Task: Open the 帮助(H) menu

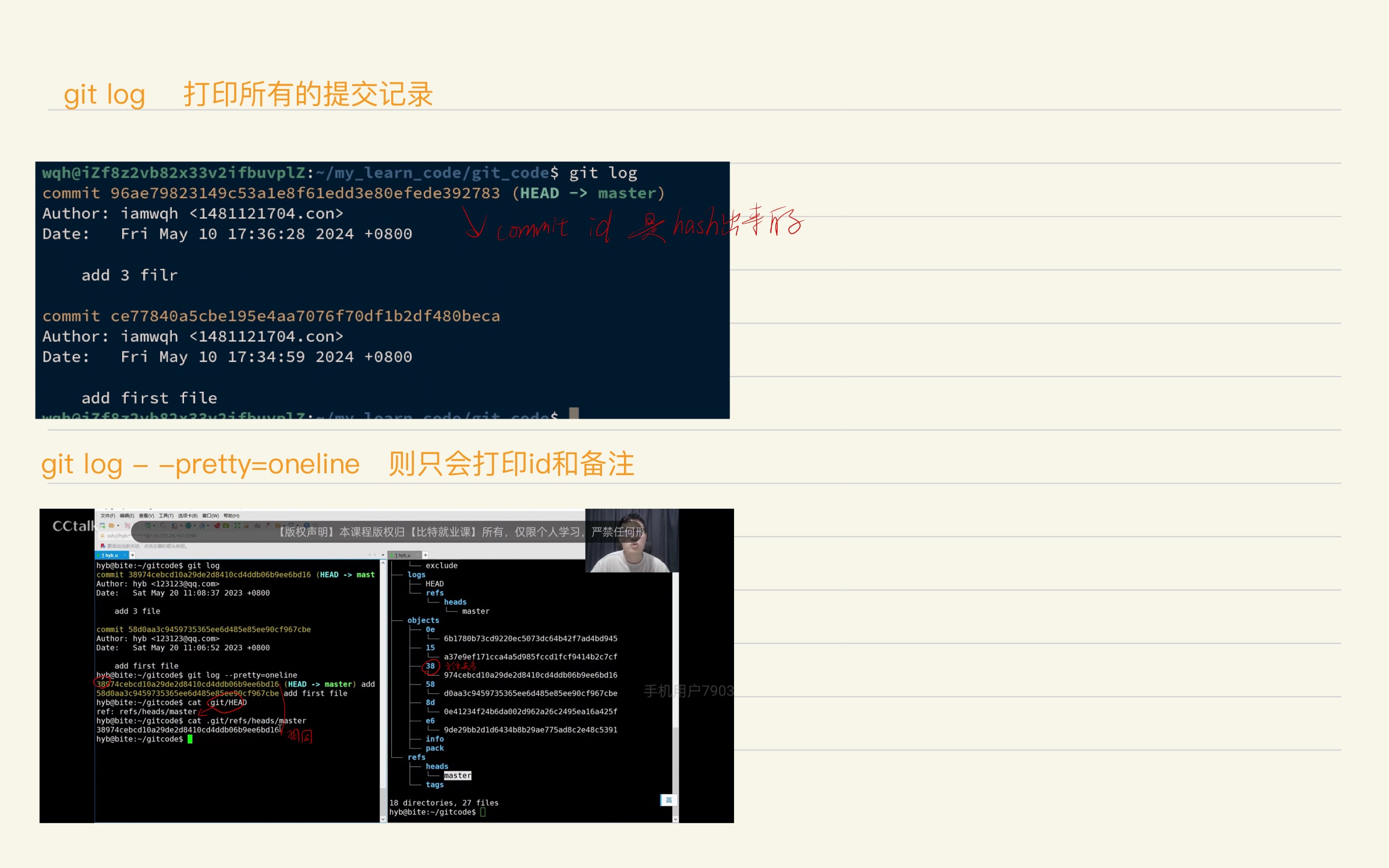Action: (x=231, y=516)
